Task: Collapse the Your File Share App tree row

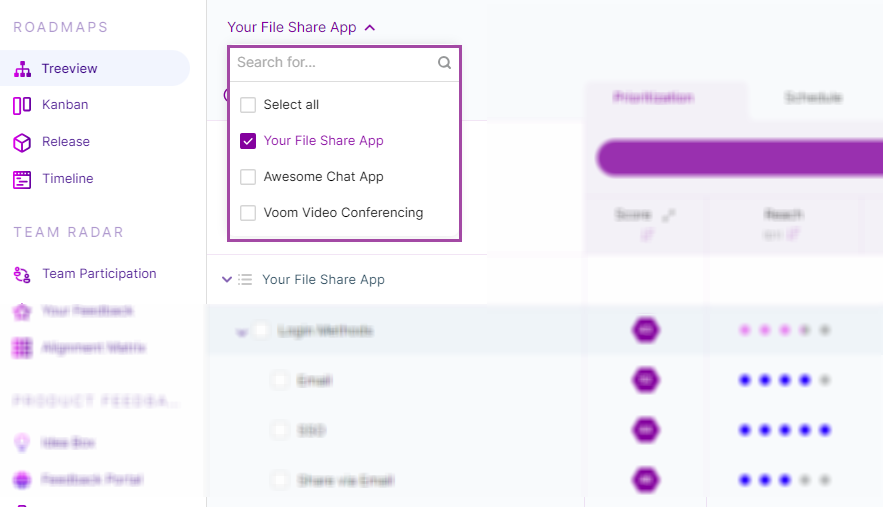Action: pos(227,279)
